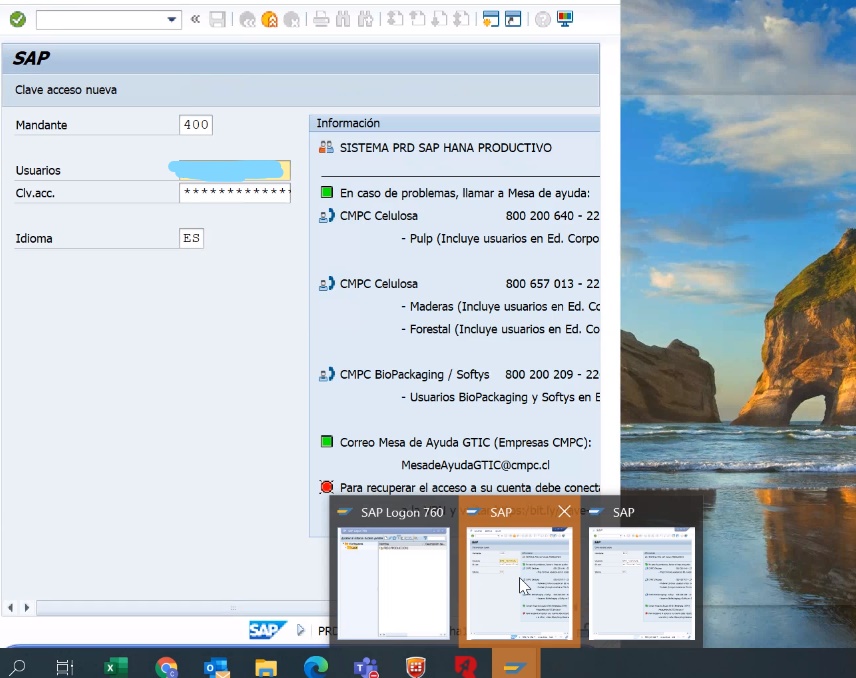
Task: Click the green Enter checkmark icon
Action: tap(17, 19)
